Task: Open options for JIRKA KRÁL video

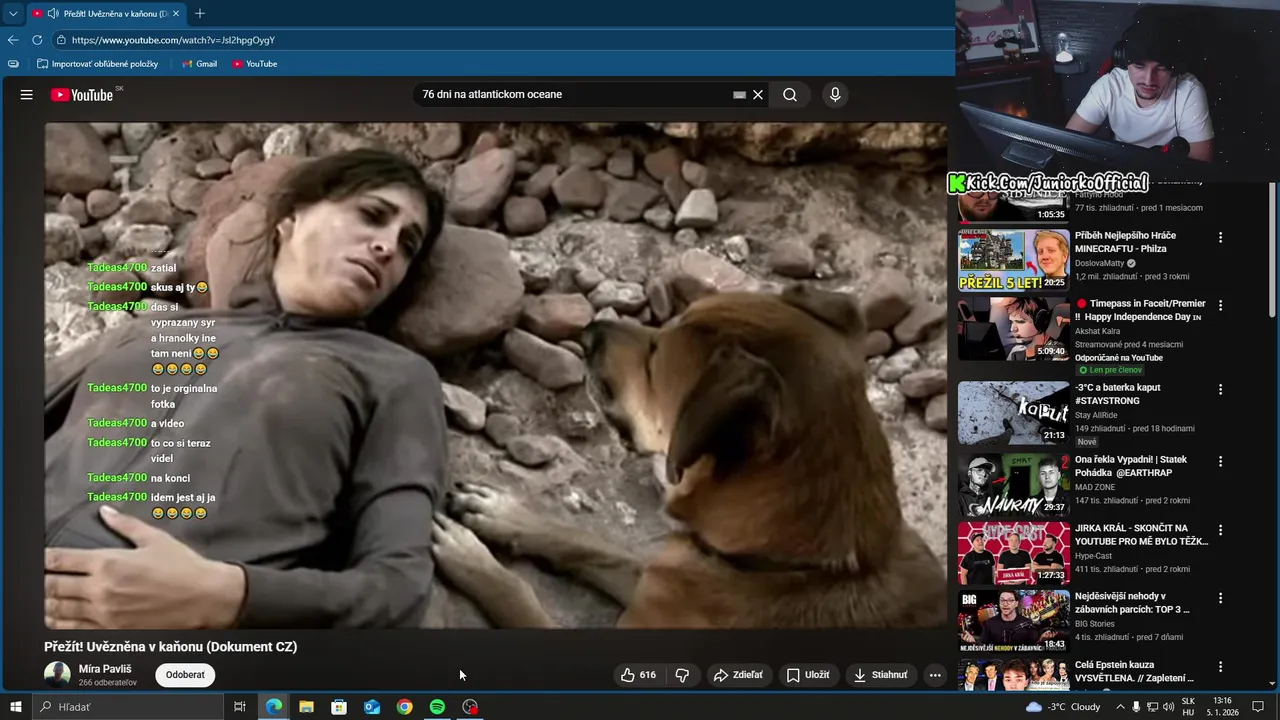Action: tap(1220, 530)
